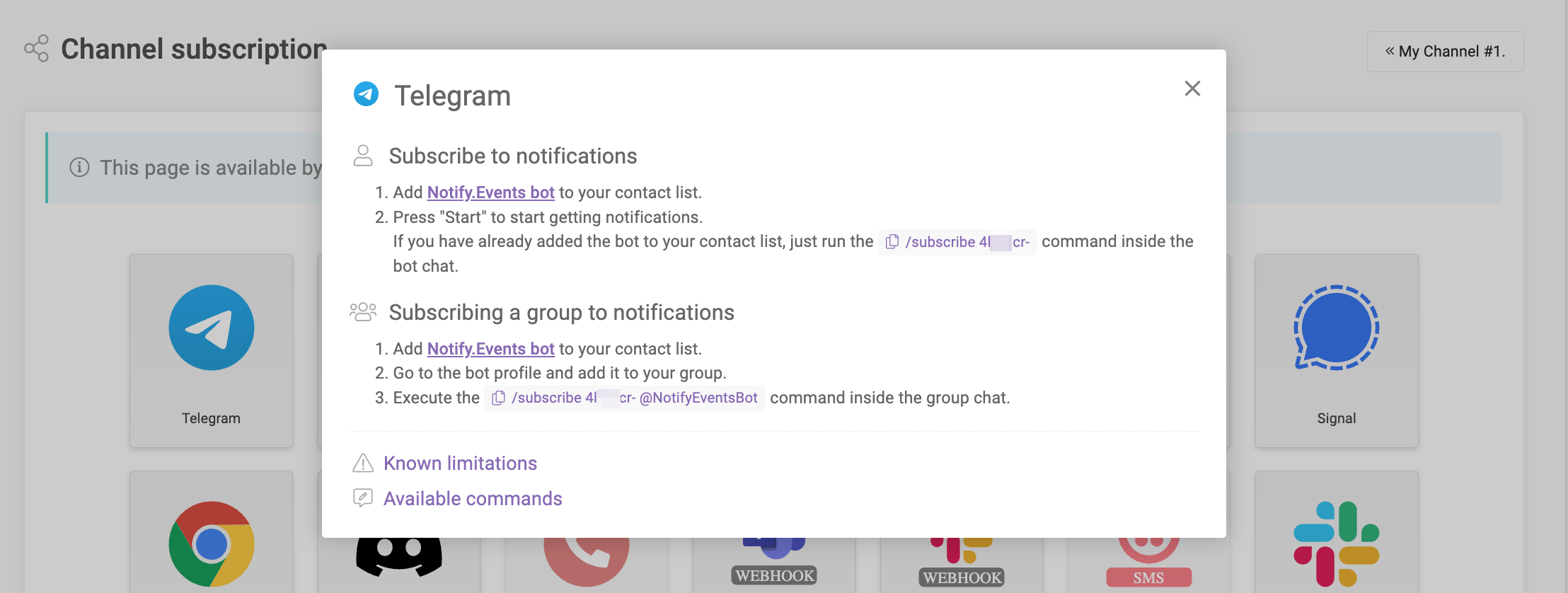Select the Slack channel card
1568x593 pixels.
[1336, 532]
